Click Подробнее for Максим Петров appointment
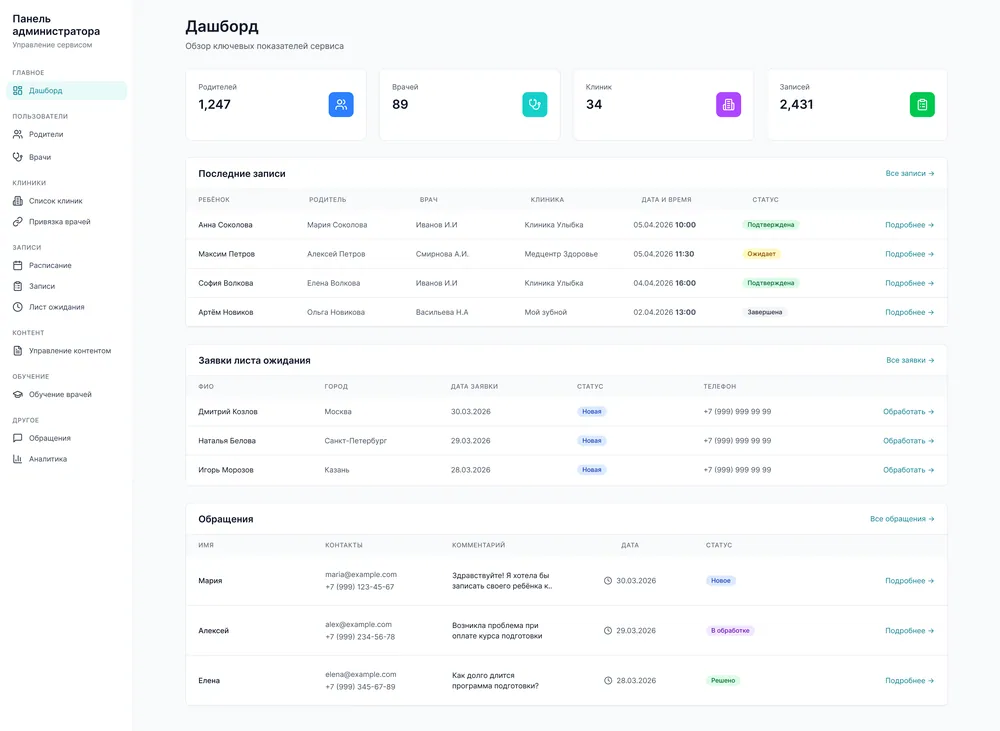The height and width of the screenshot is (731, 1000). pyautogui.click(x=909, y=254)
